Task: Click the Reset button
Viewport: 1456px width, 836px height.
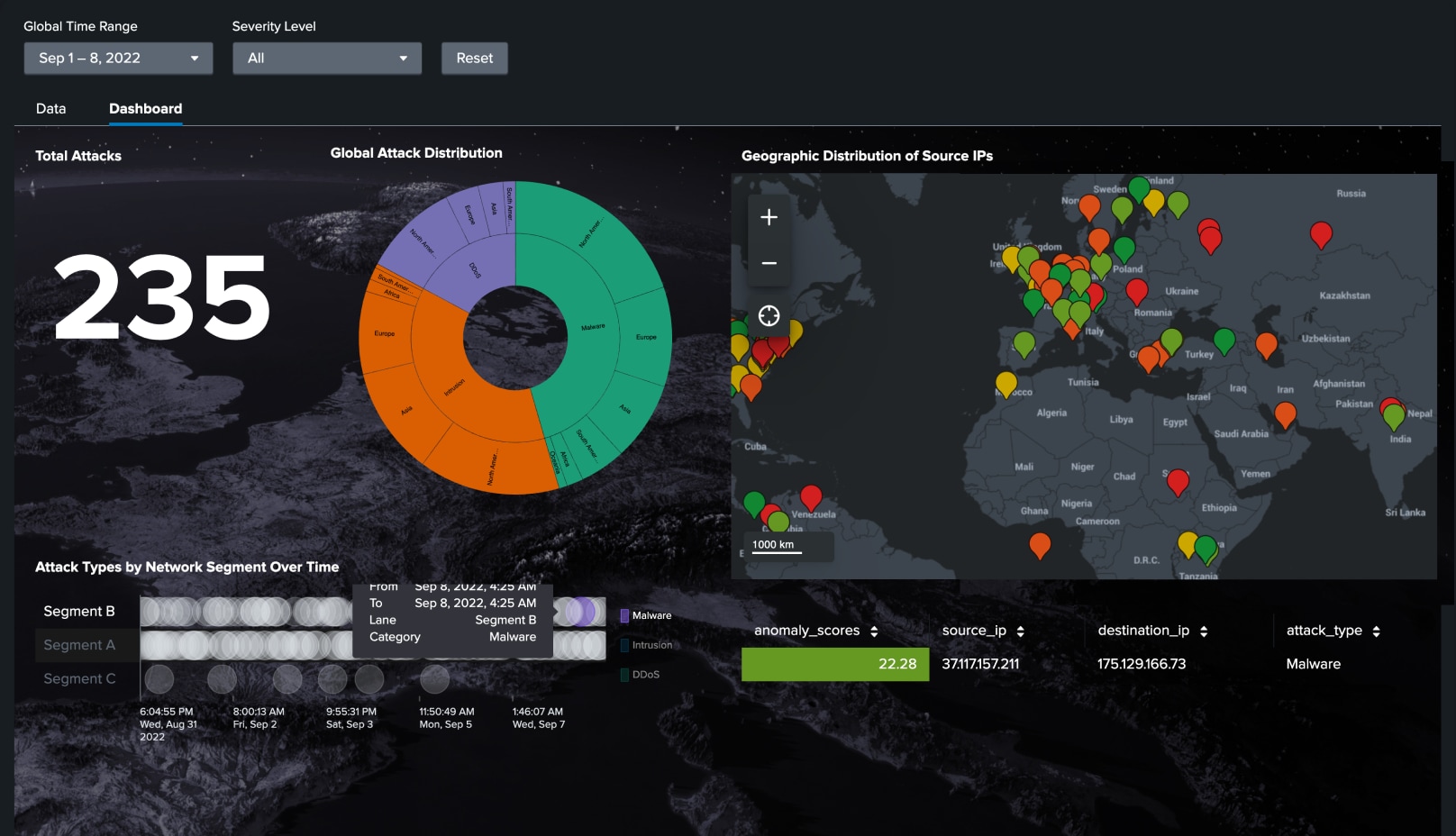Action: click(474, 58)
